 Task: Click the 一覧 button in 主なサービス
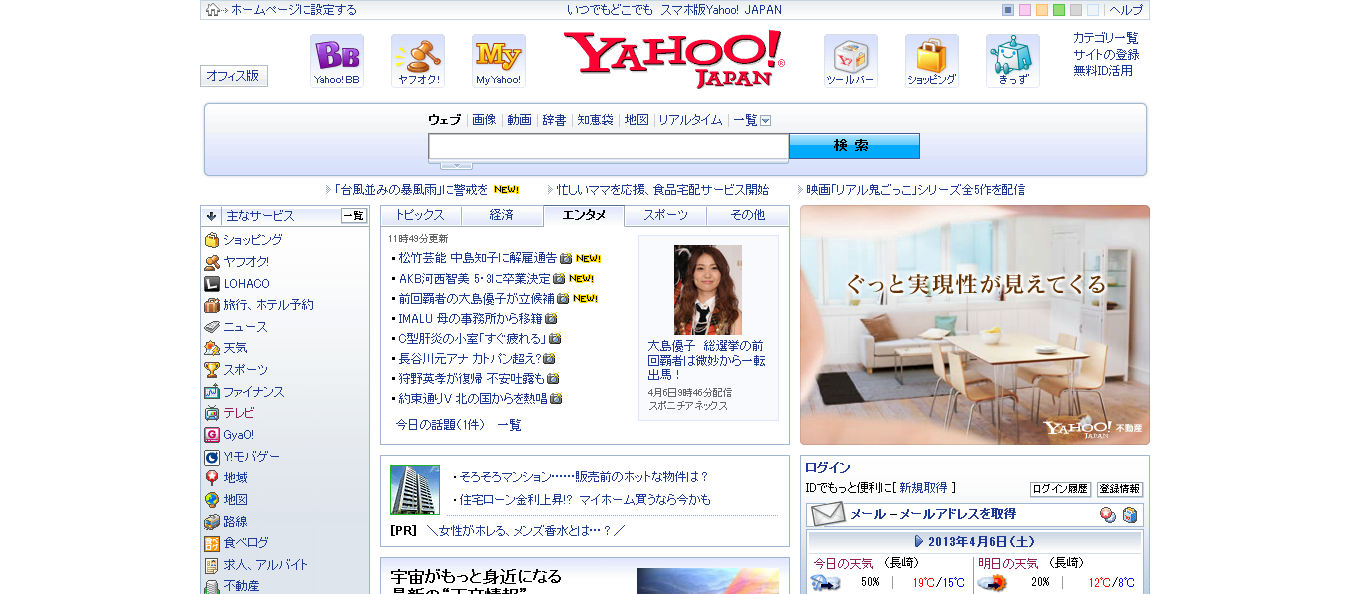pyautogui.click(x=354, y=215)
